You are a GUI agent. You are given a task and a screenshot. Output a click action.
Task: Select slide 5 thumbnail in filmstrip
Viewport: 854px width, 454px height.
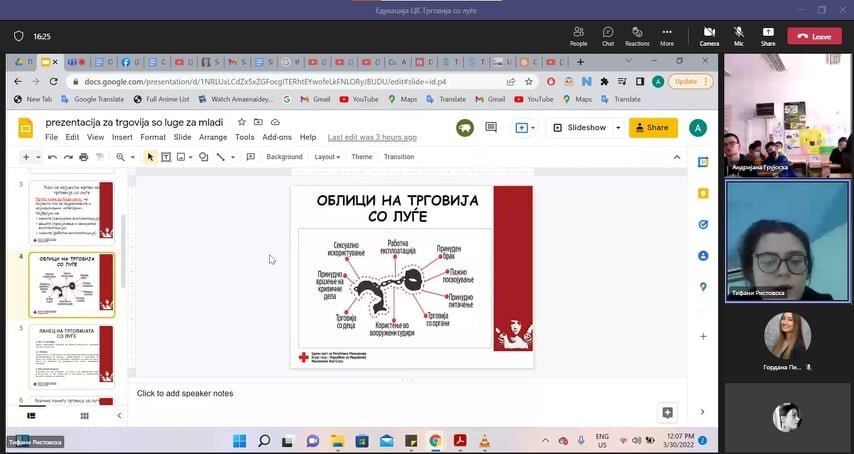72,357
